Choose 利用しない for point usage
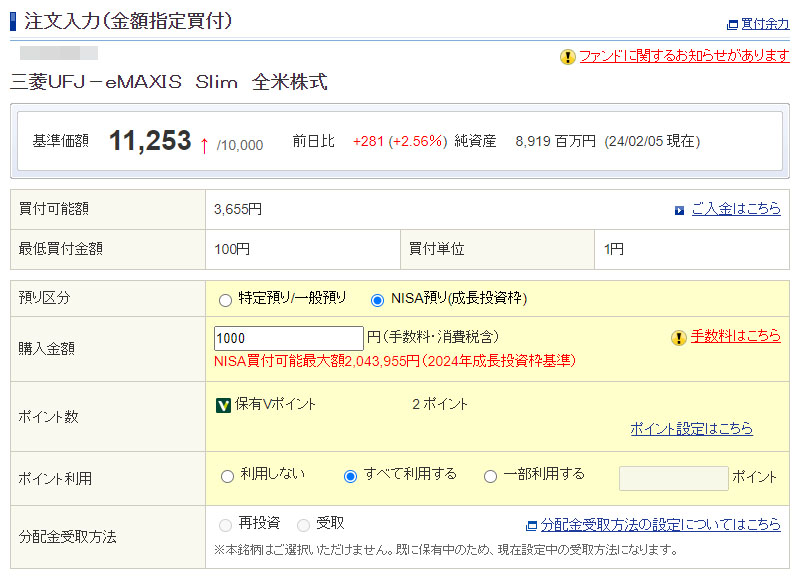Viewport: 800px width, 581px height. [x=227, y=476]
